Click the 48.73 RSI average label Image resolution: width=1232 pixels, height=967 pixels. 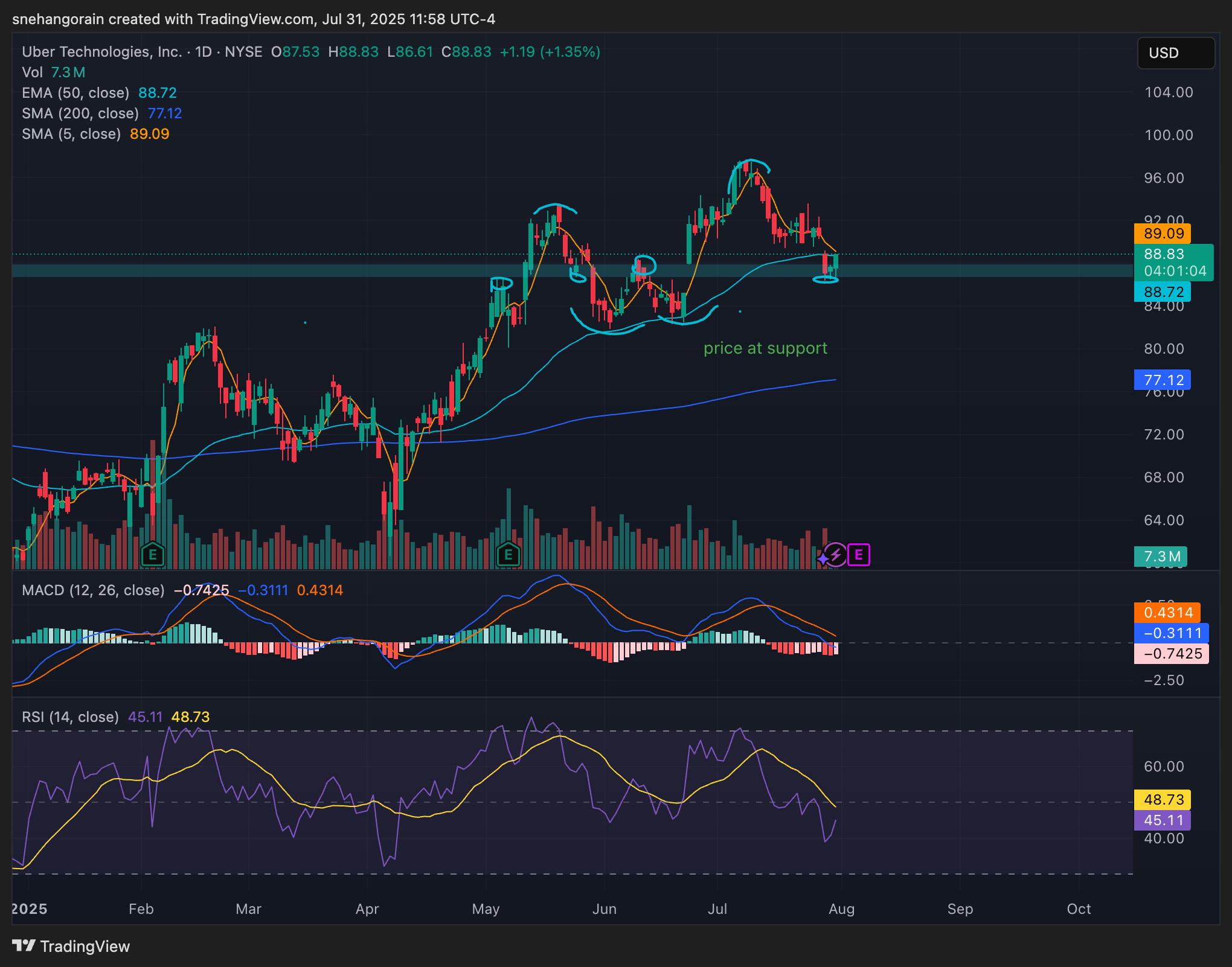coord(1163,800)
